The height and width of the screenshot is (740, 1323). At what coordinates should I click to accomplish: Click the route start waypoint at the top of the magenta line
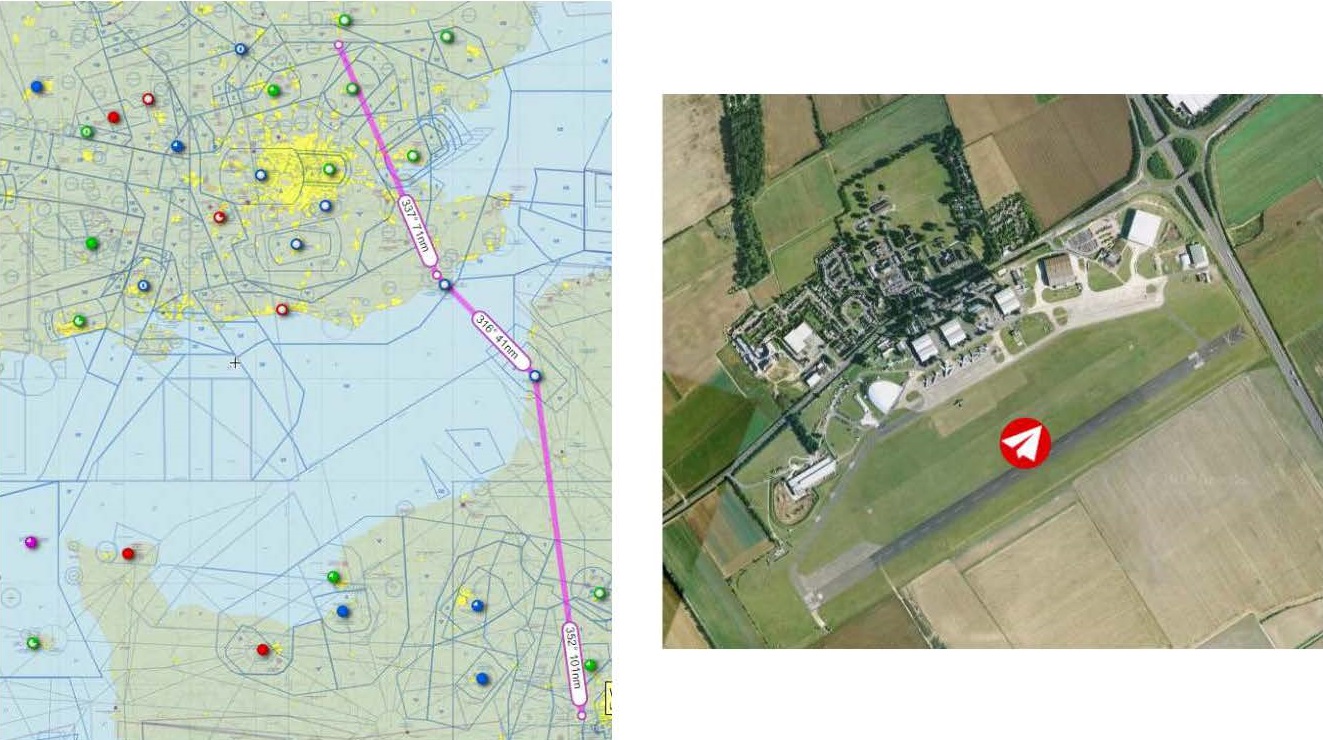(x=339, y=45)
